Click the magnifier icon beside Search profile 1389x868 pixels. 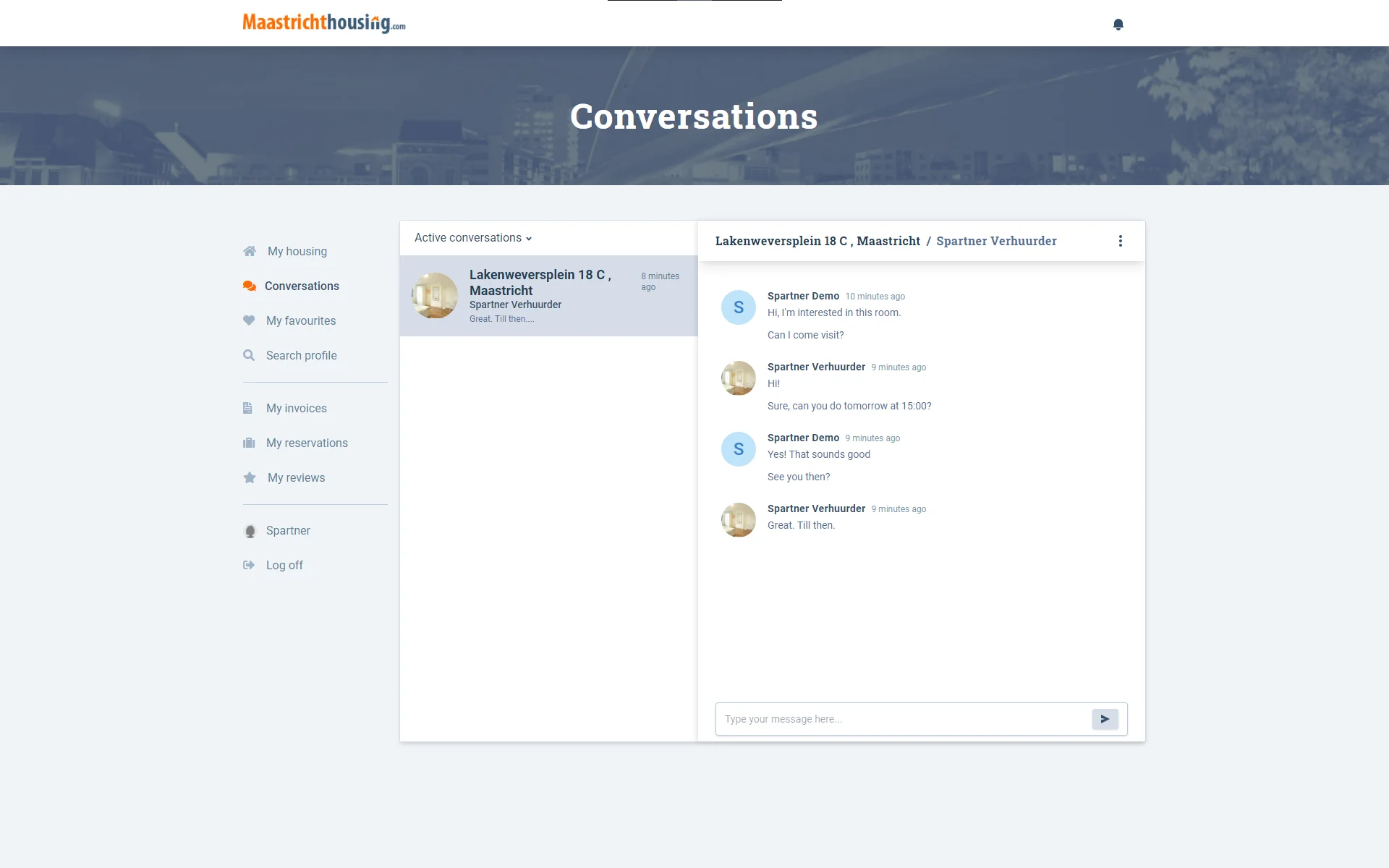249,355
